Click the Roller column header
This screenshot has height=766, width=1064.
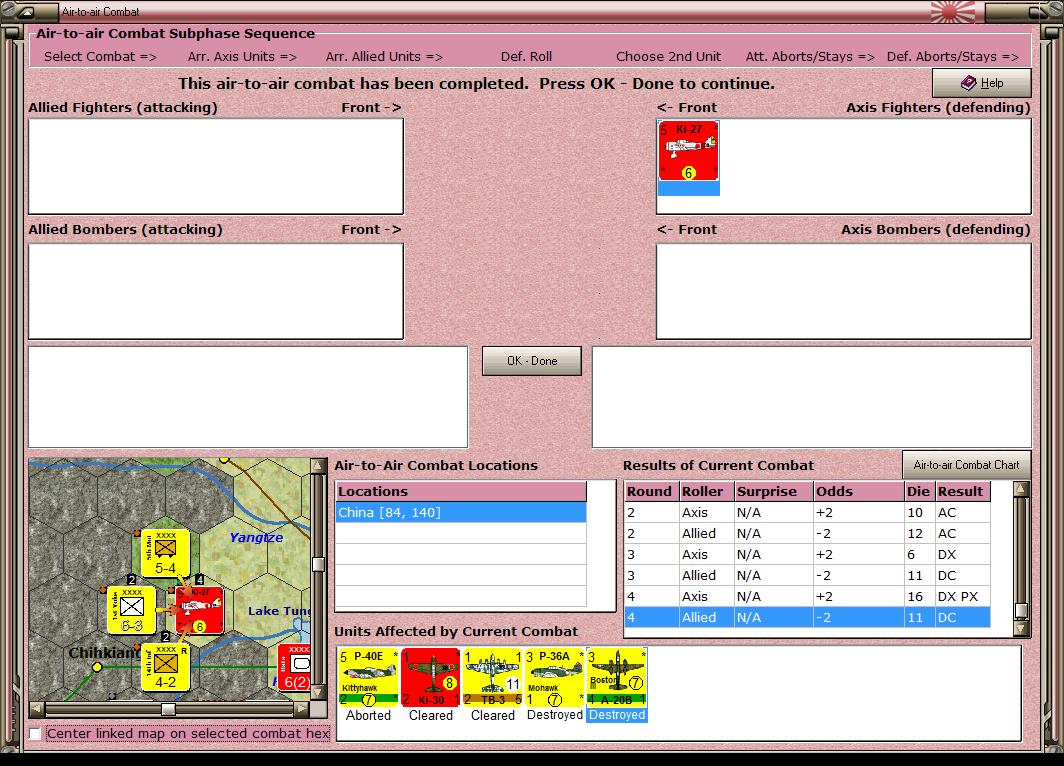(706, 491)
